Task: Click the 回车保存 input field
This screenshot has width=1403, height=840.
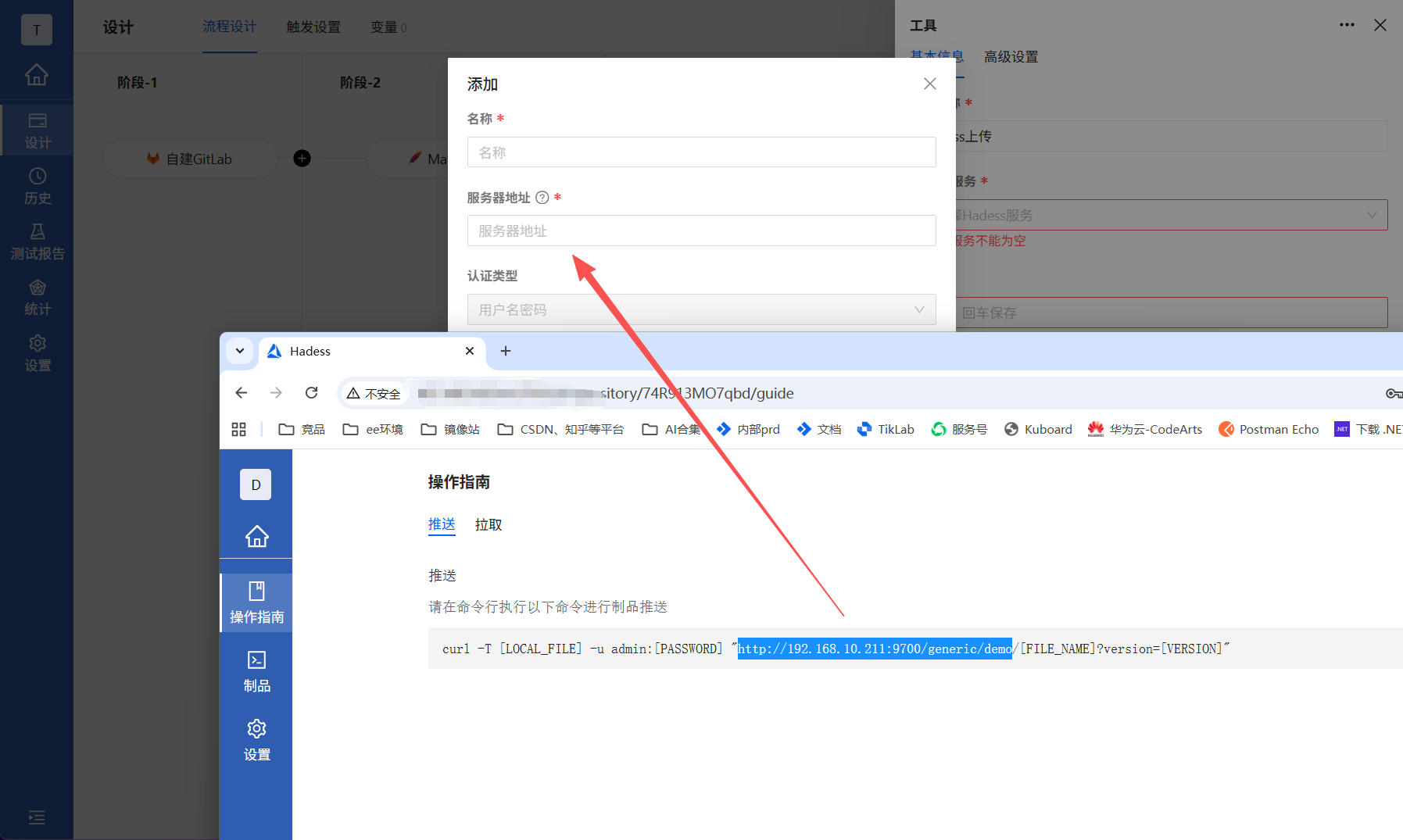Action: [1170, 313]
